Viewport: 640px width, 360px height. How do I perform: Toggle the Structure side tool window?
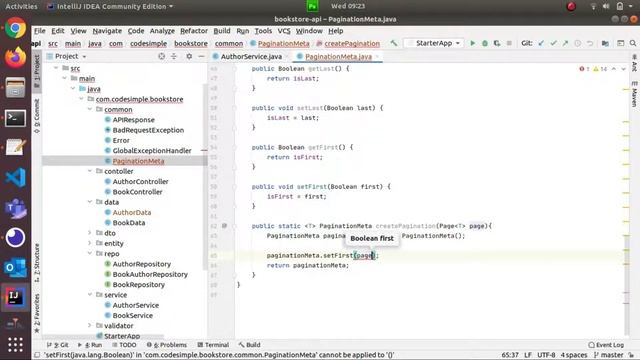click(37, 263)
